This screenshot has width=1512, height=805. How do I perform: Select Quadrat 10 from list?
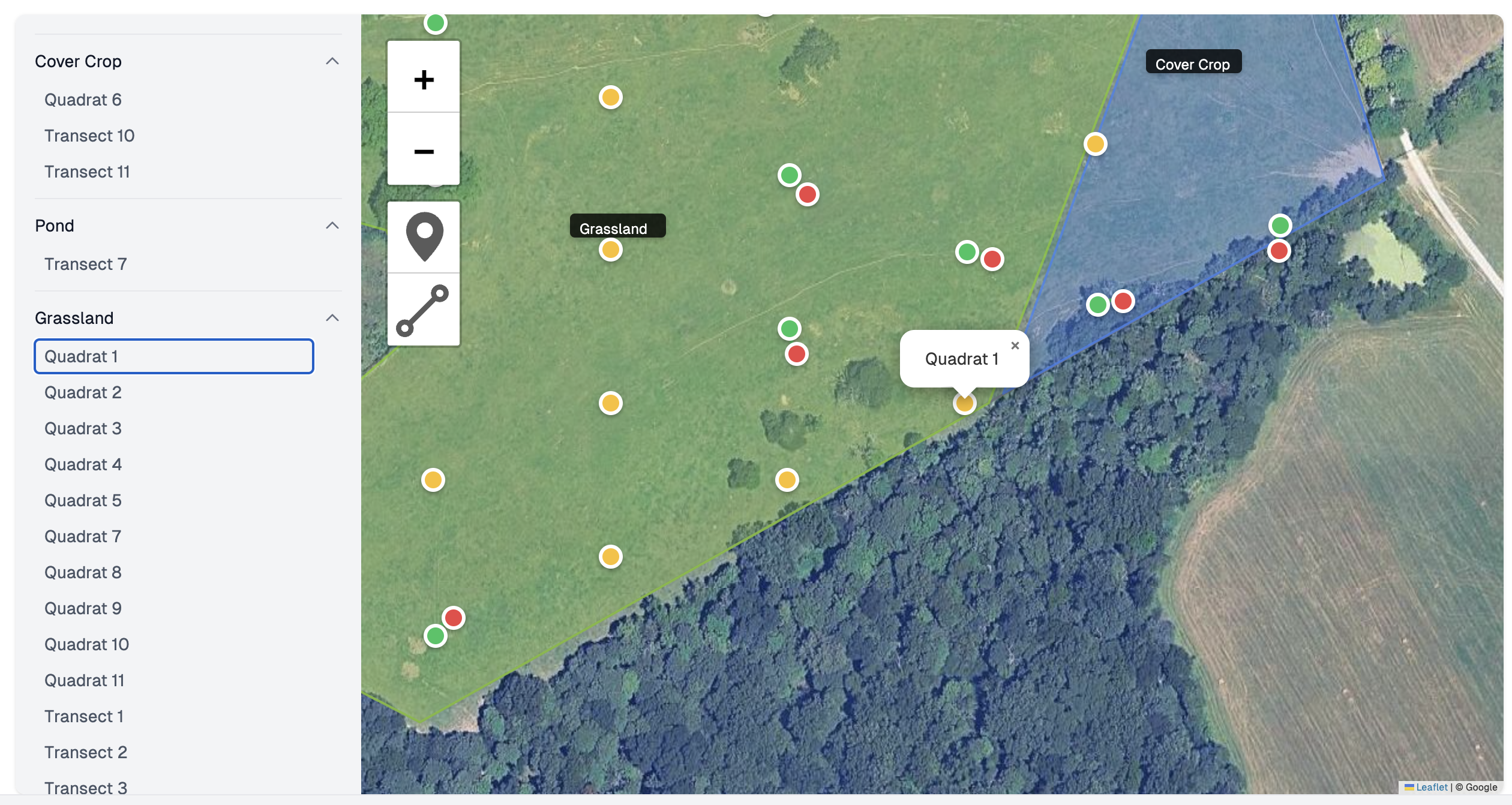[x=86, y=644]
